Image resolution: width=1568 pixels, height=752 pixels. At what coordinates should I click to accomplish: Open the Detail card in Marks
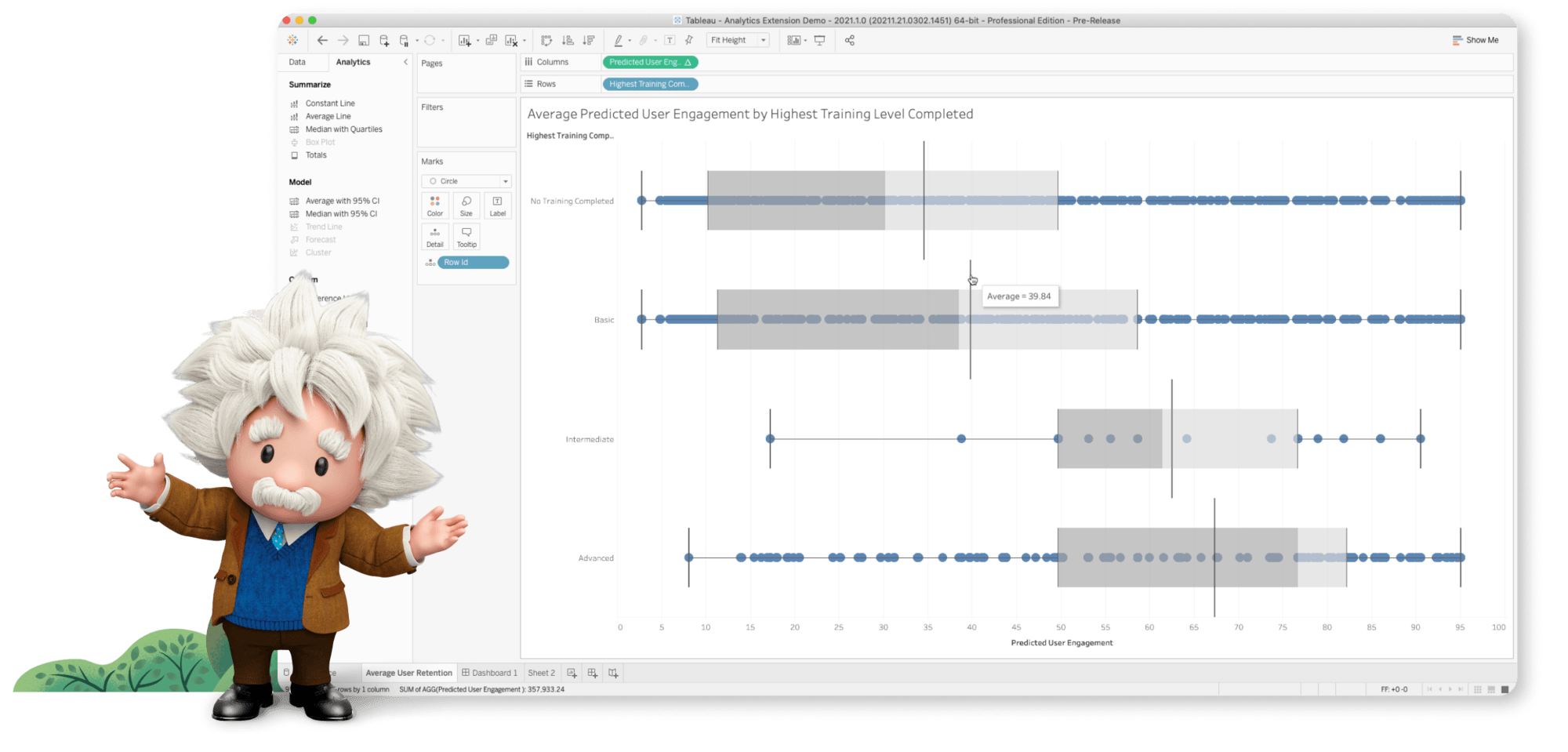(x=435, y=237)
